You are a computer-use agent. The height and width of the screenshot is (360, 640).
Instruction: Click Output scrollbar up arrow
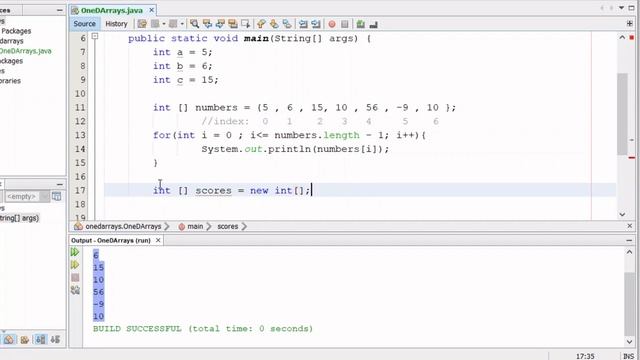[x=629, y=252]
